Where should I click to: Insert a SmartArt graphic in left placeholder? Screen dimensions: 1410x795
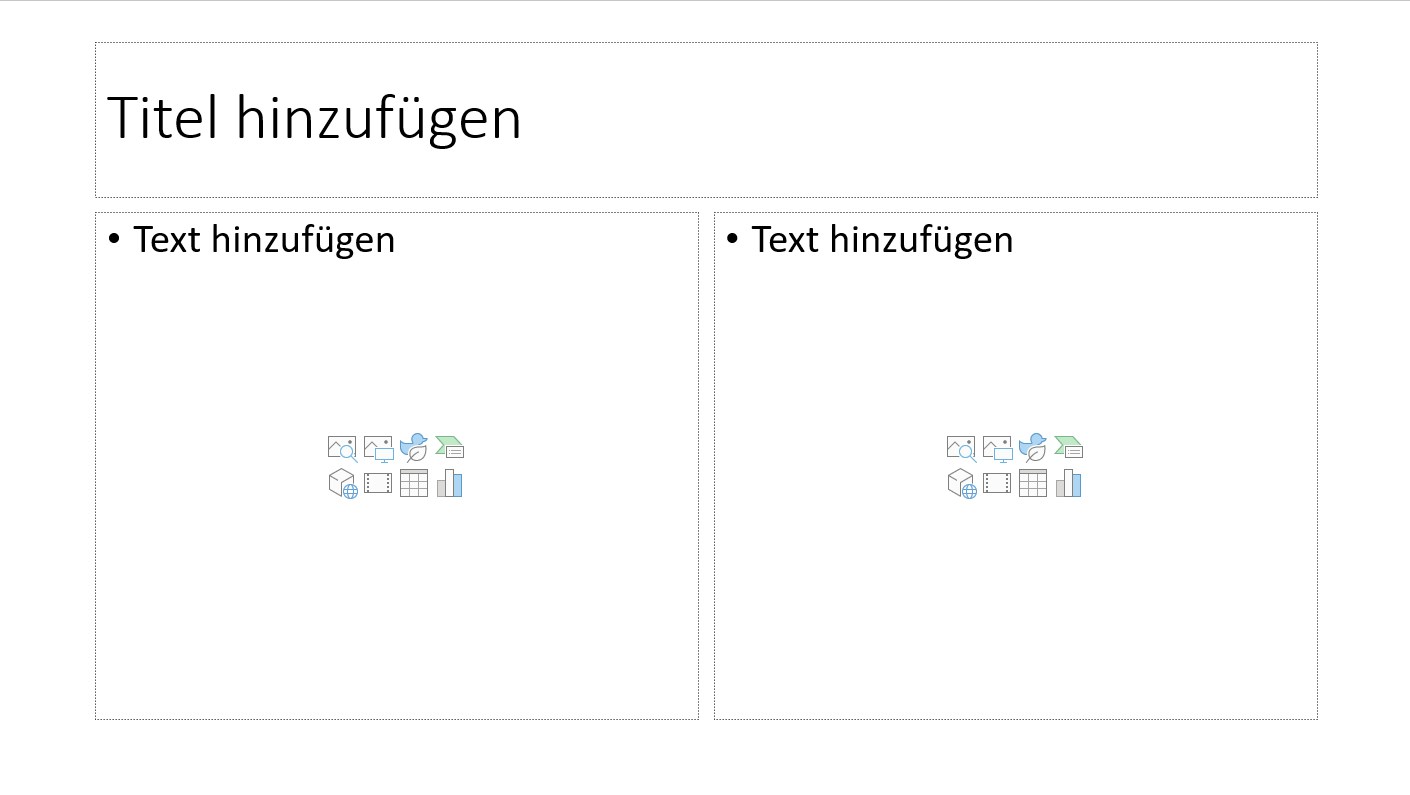pos(449,447)
